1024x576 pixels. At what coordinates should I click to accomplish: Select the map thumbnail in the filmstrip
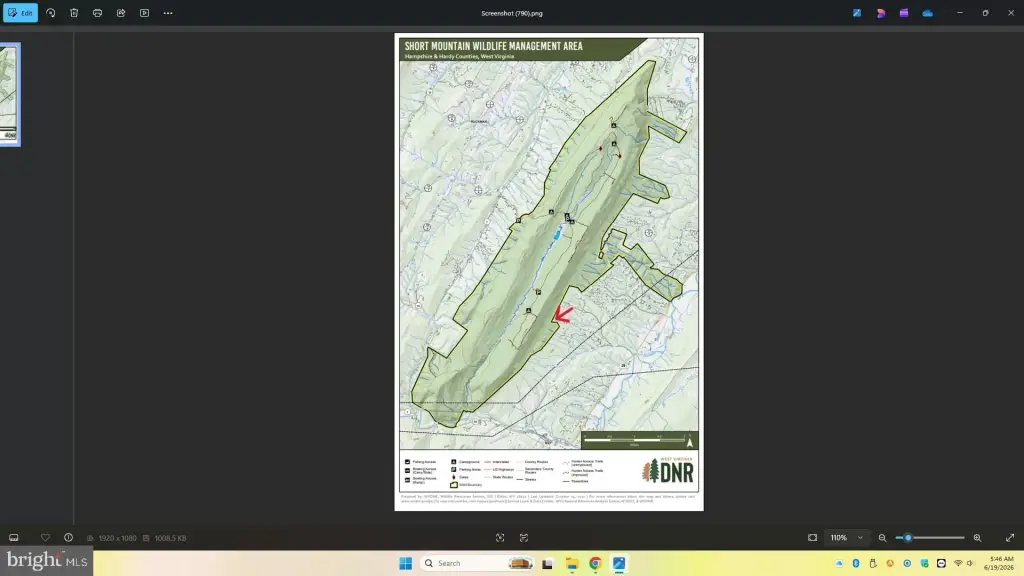pyautogui.click(x=9, y=95)
